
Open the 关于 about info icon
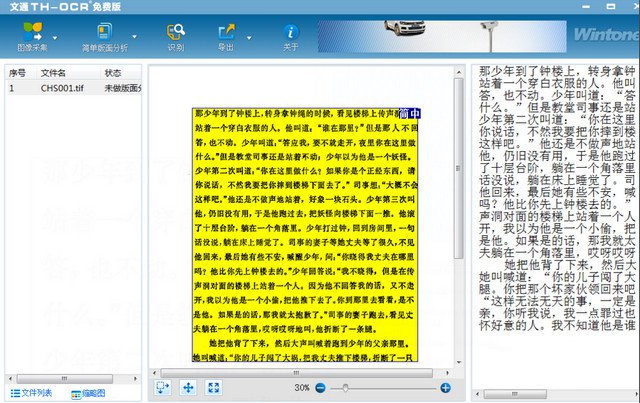coord(291,35)
